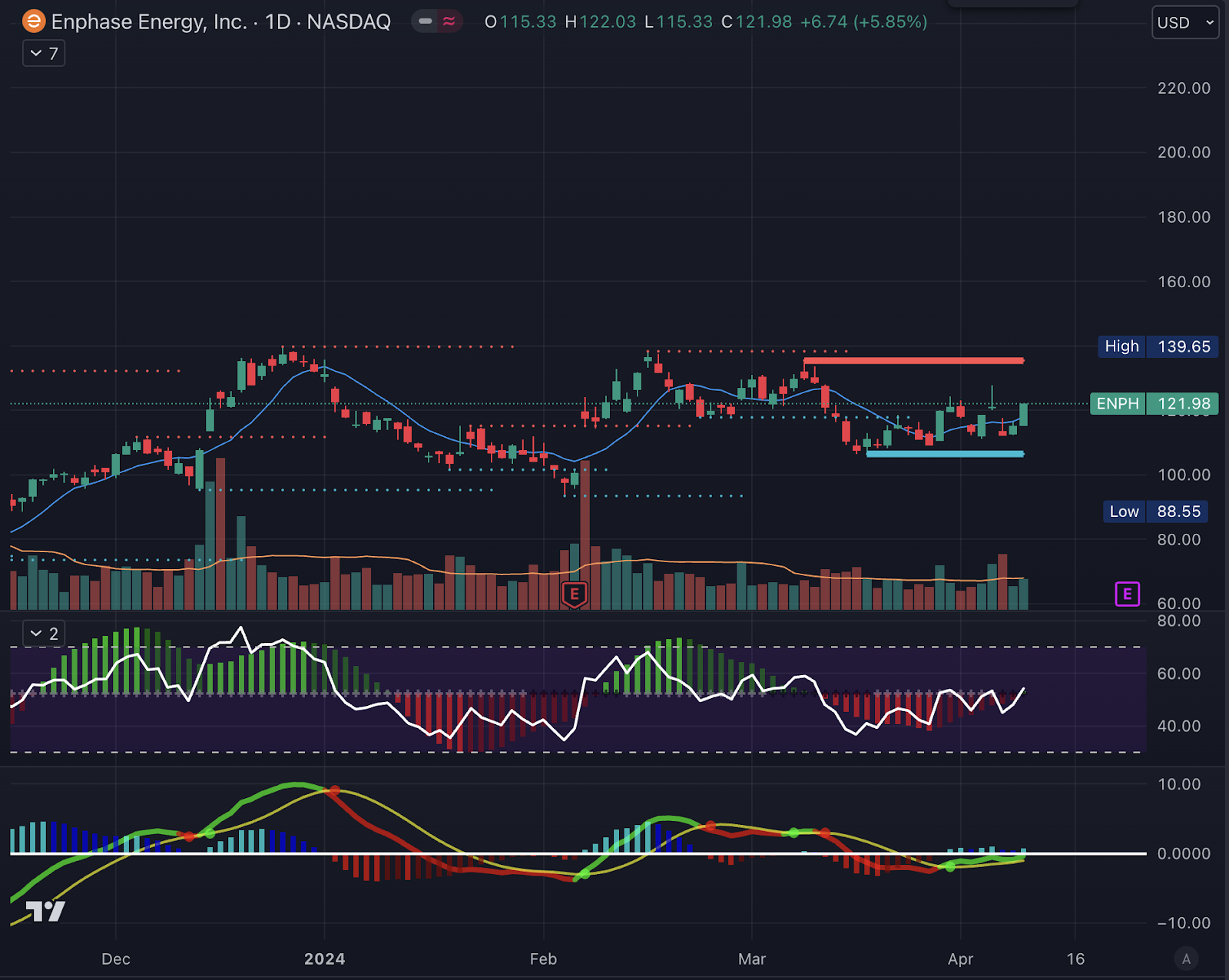
Task: Click the change value +6.74 (+5.85%)
Action: [x=864, y=22]
